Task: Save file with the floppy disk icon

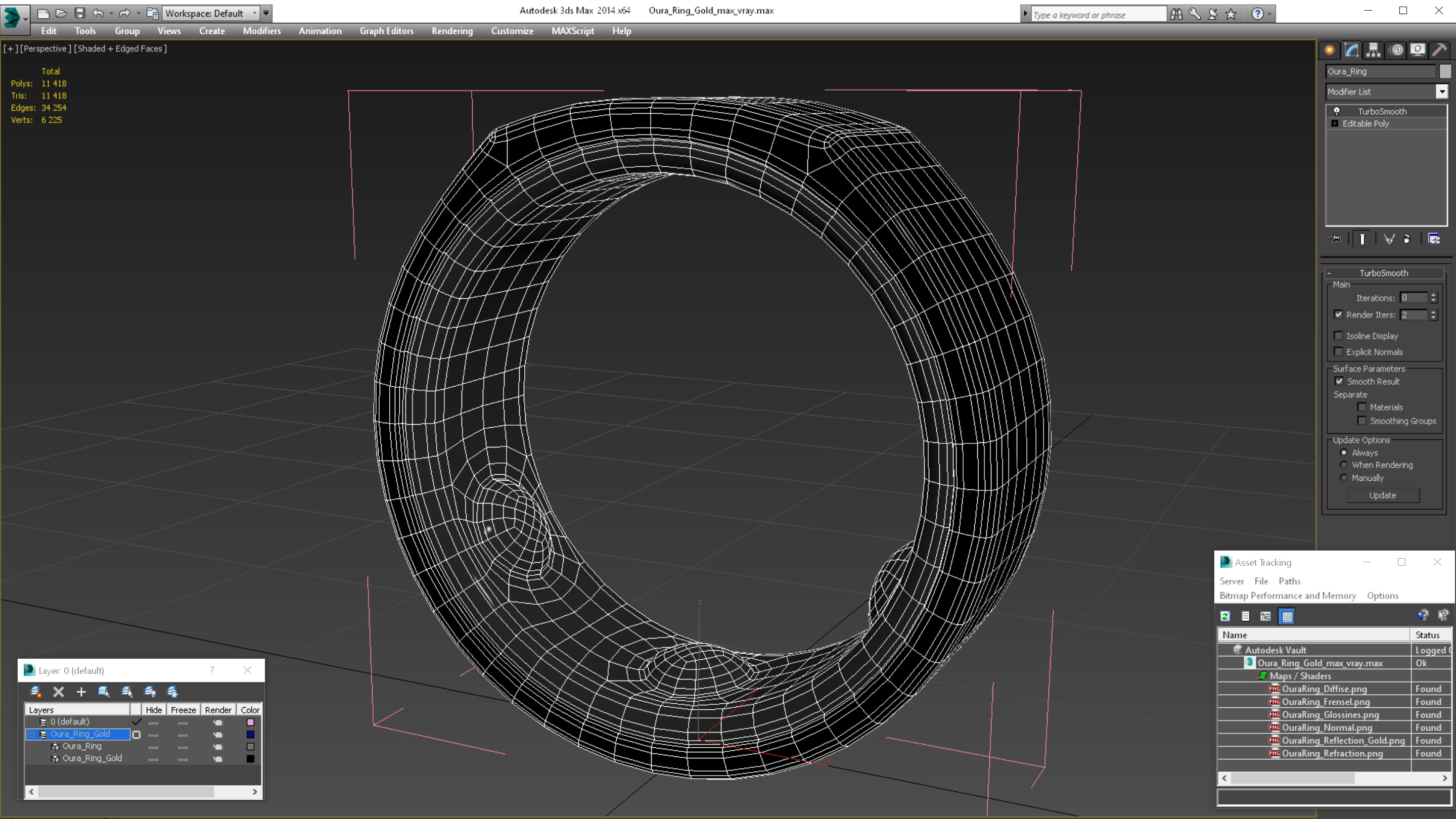Action: [80, 13]
